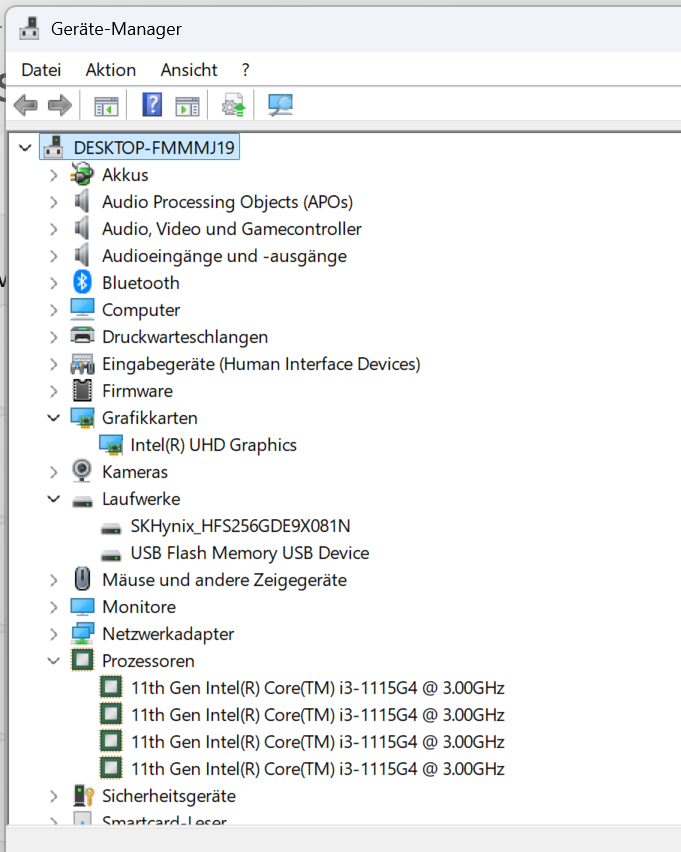The width and height of the screenshot is (681, 852).
Task: Expand the Akkus category
Action: (54, 175)
